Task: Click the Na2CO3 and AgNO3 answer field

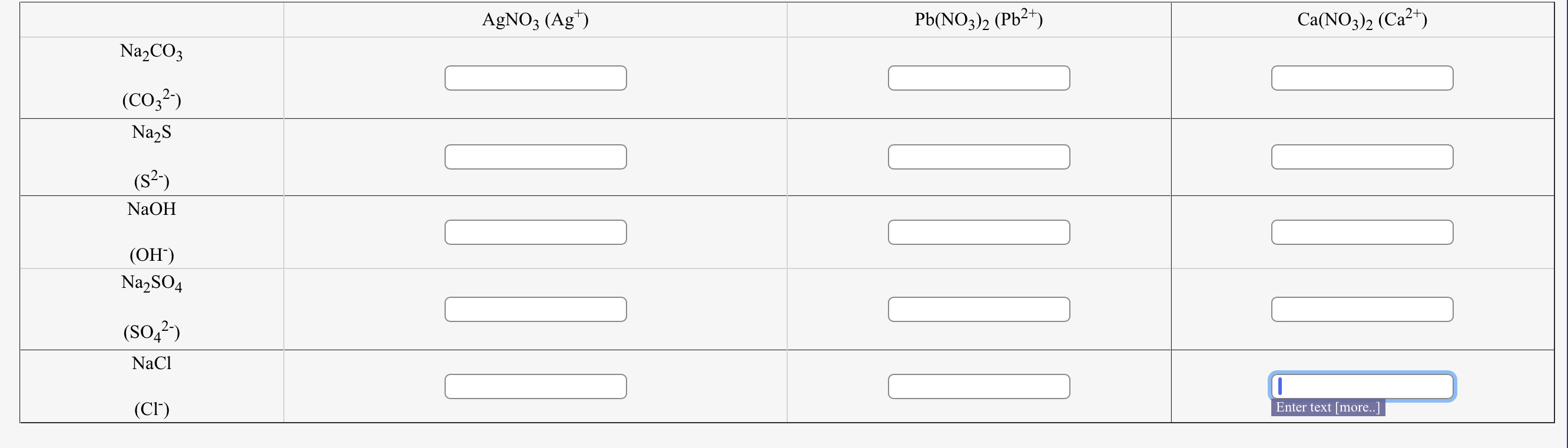Action: click(x=536, y=77)
